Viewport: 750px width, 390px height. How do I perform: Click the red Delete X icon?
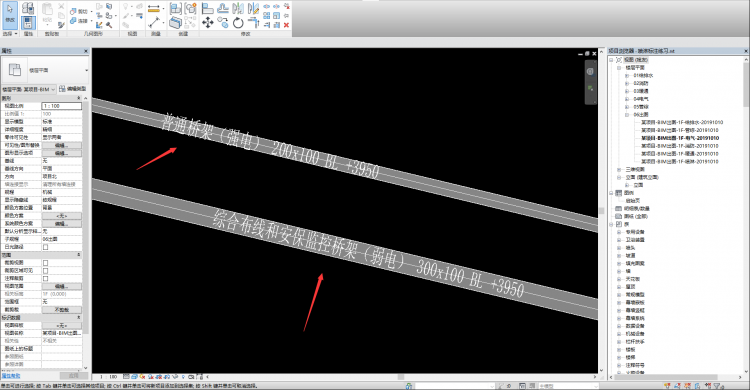(287, 24)
